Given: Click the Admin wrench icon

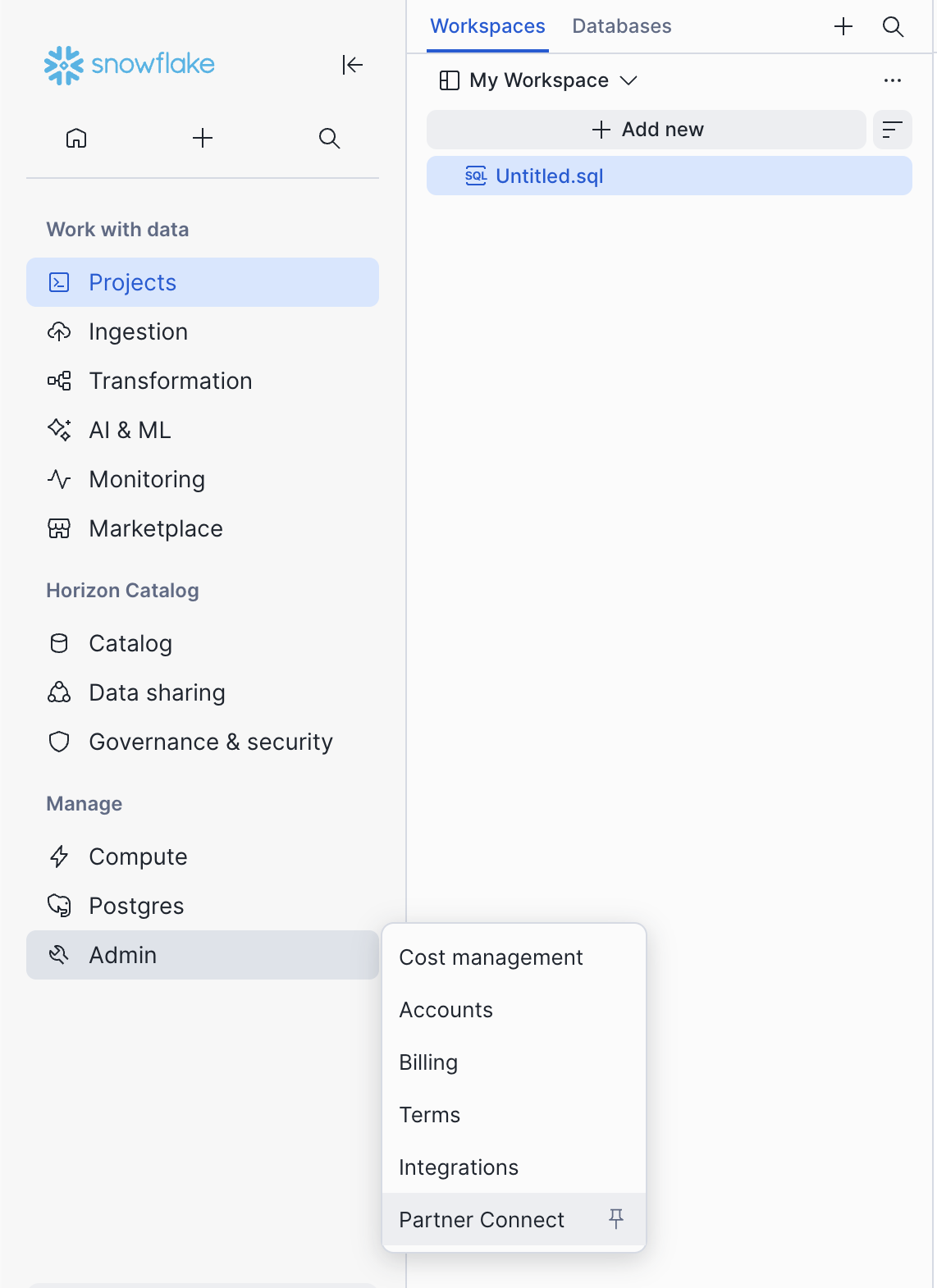Looking at the screenshot, I should coord(59,955).
